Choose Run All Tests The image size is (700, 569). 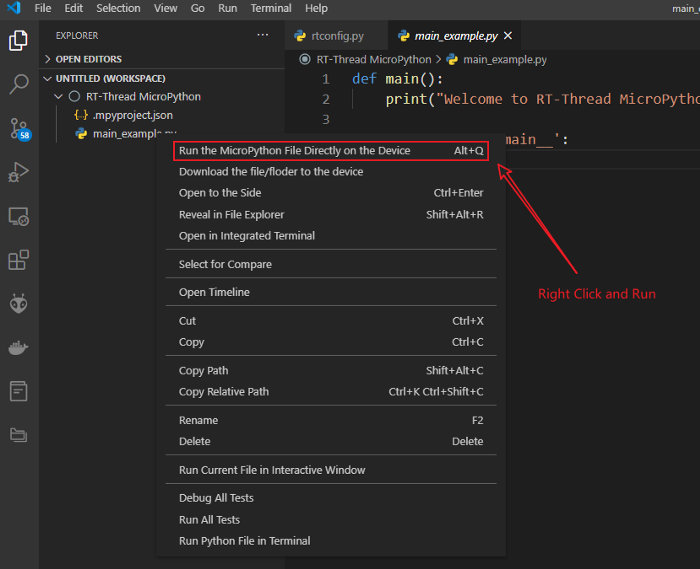(x=331, y=520)
